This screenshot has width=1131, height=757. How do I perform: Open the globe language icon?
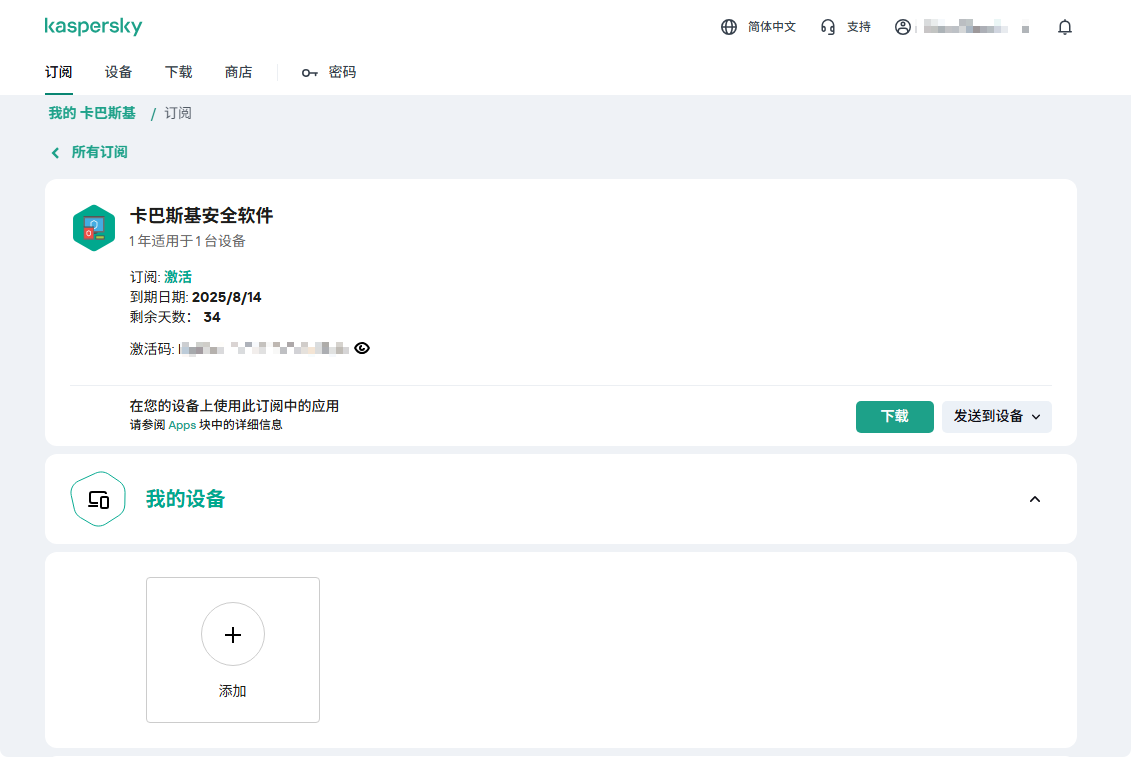(x=729, y=27)
